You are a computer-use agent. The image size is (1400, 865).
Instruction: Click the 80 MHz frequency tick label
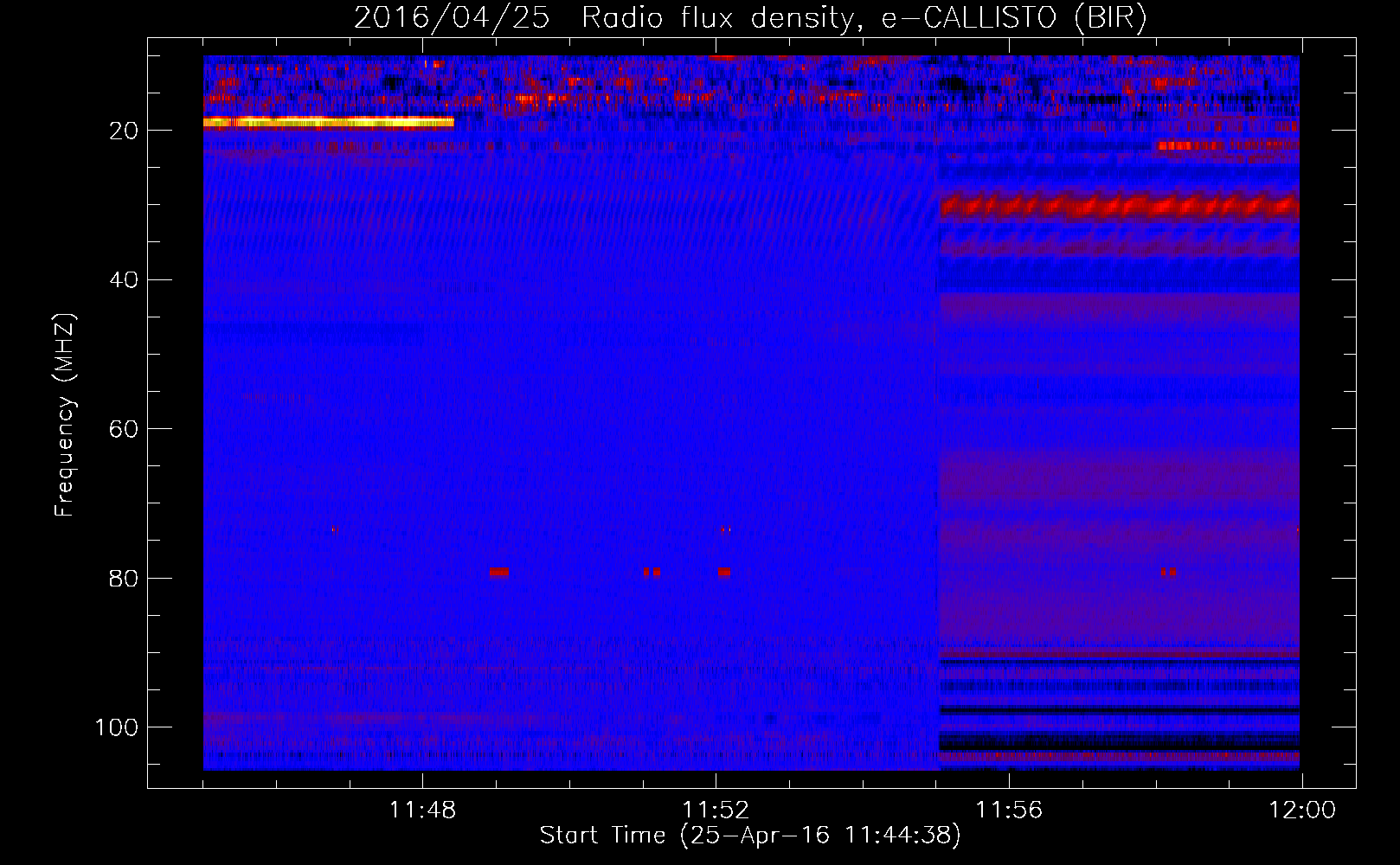click(x=124, y=578)
